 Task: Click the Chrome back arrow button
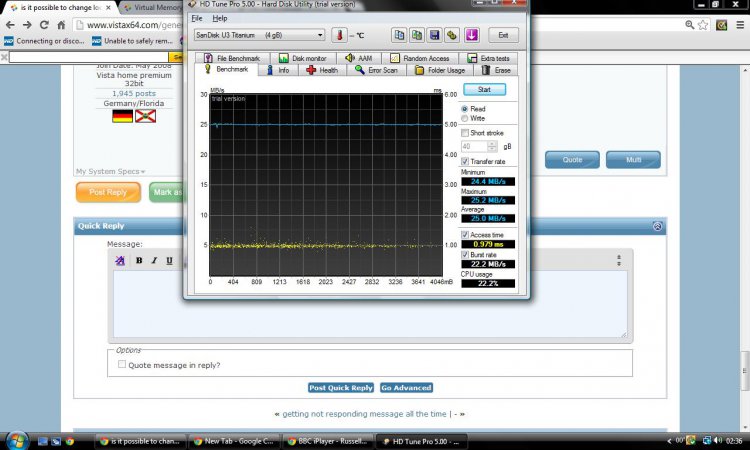coord(10,25)
